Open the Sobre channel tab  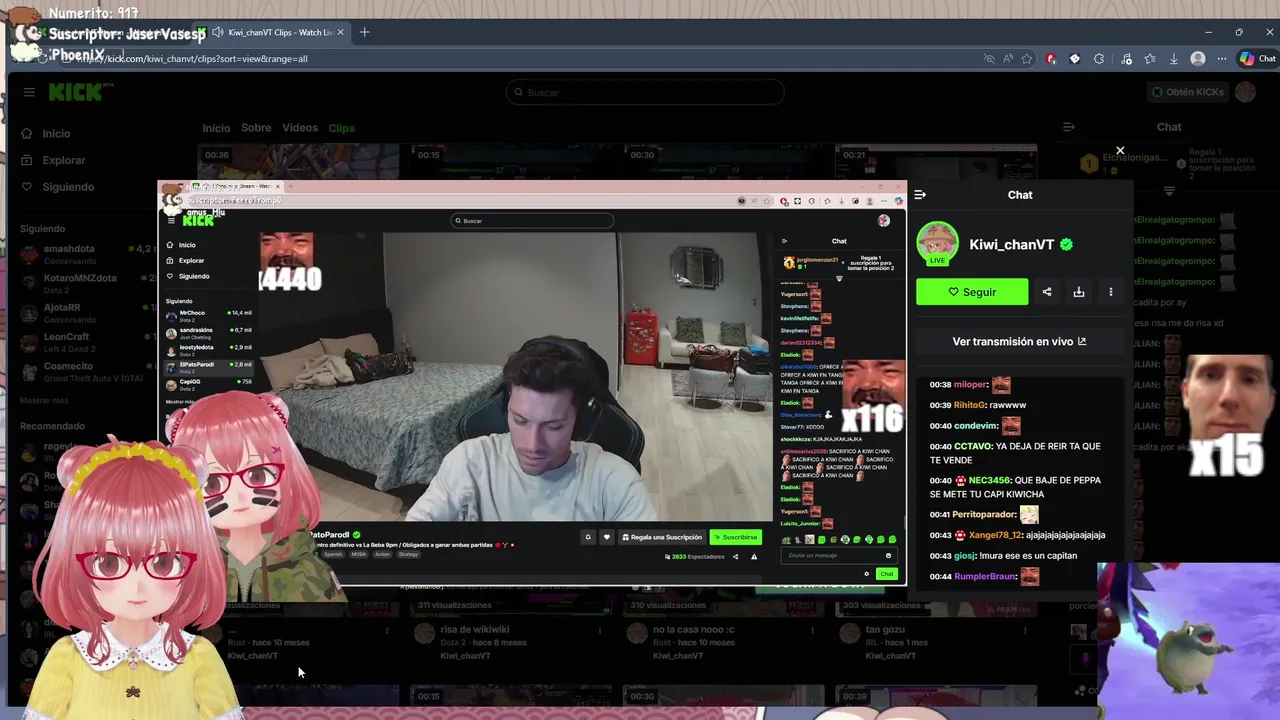coord(256,128)
